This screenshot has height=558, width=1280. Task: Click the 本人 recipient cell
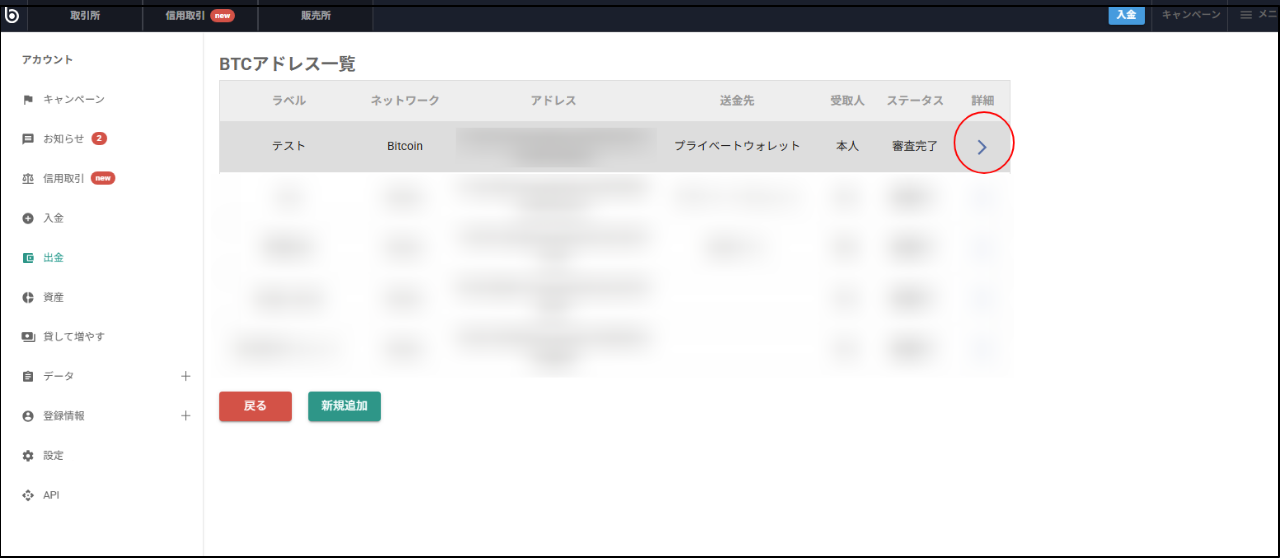[847, 146]
